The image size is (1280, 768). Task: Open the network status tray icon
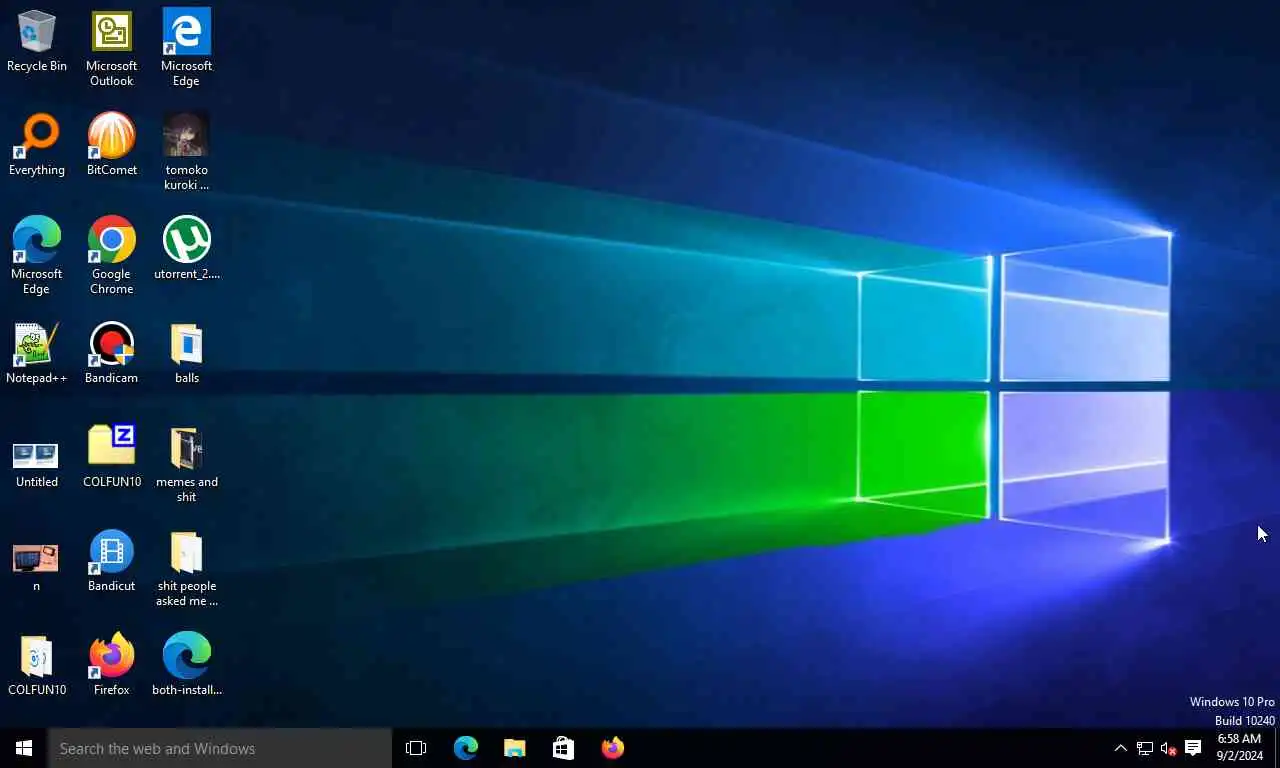pyautogui.click(x=1145, y=748)
